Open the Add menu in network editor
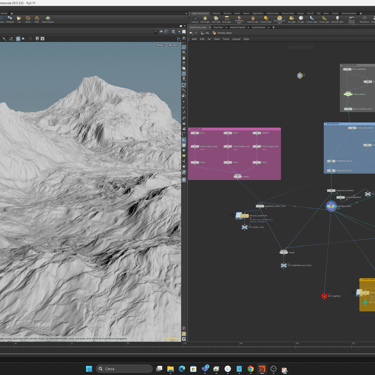 coord(194,39)
